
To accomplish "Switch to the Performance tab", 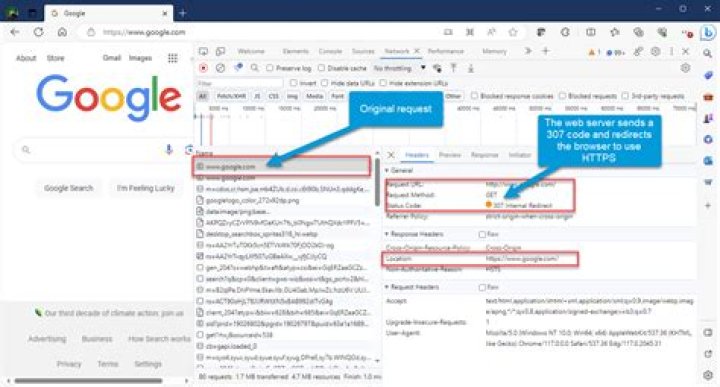I will (446, 51).
